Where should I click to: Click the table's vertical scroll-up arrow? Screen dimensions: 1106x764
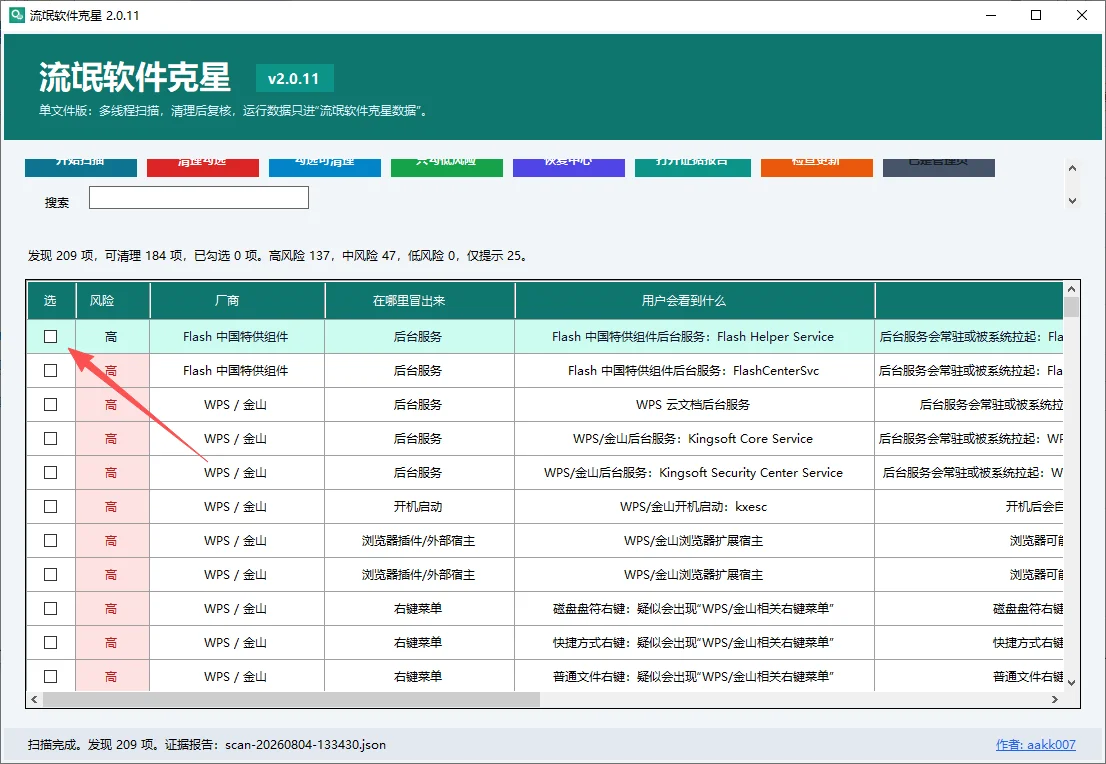(1071, 289)
